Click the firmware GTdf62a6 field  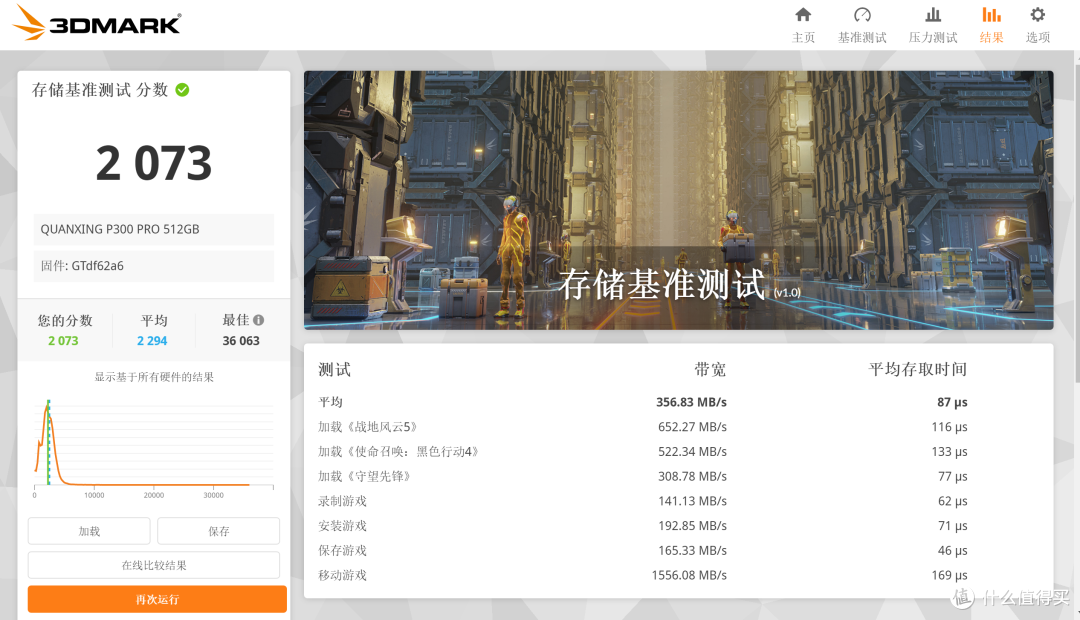(x=154, y=266)
